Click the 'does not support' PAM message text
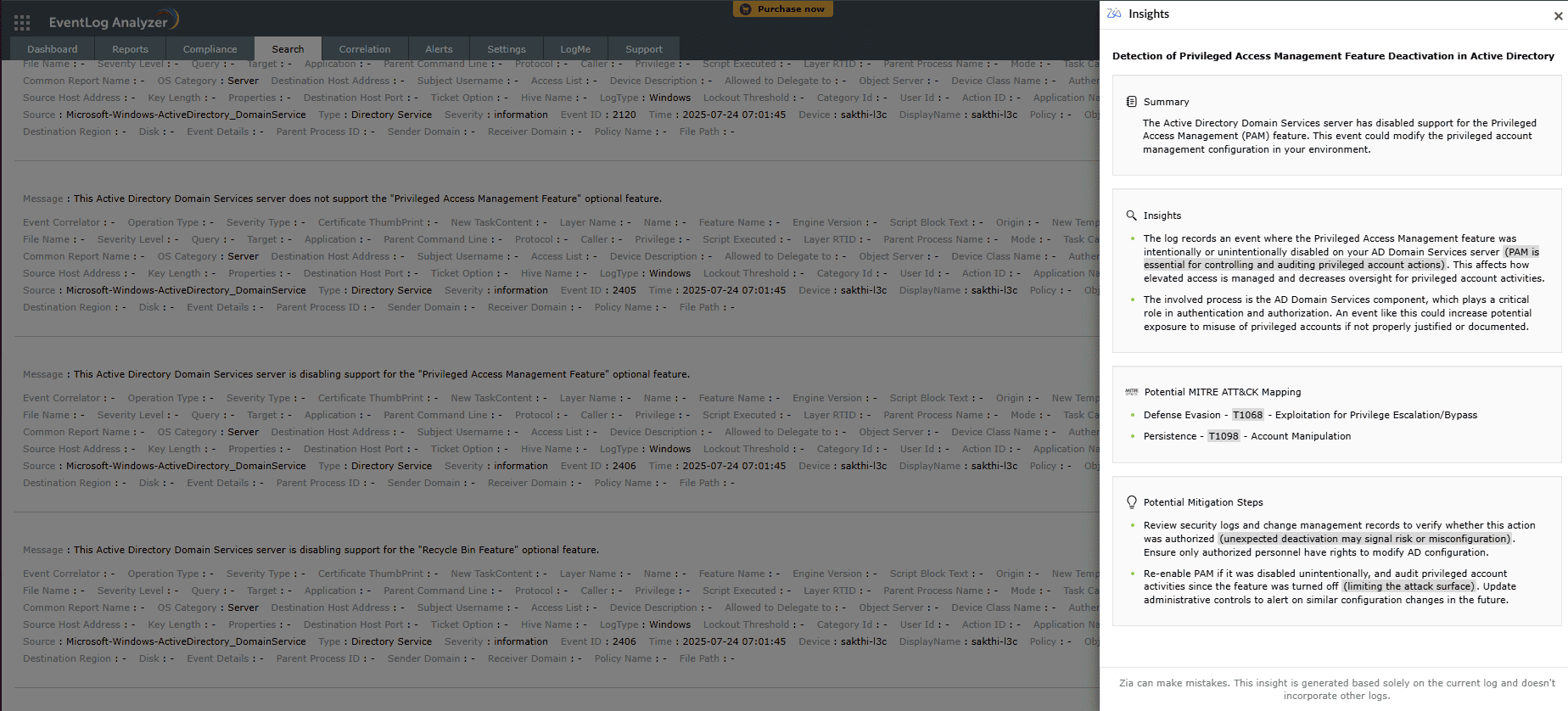This screenshot has height=711, width=1568. [367, 199]
